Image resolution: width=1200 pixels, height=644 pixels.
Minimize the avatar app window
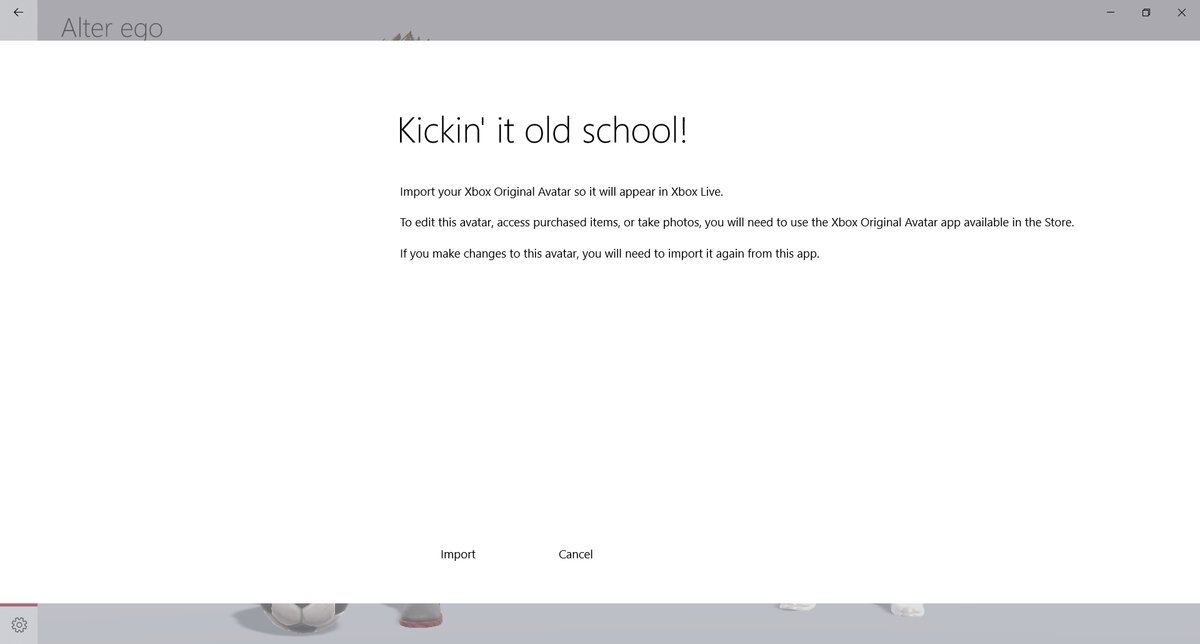point(1111,12)
